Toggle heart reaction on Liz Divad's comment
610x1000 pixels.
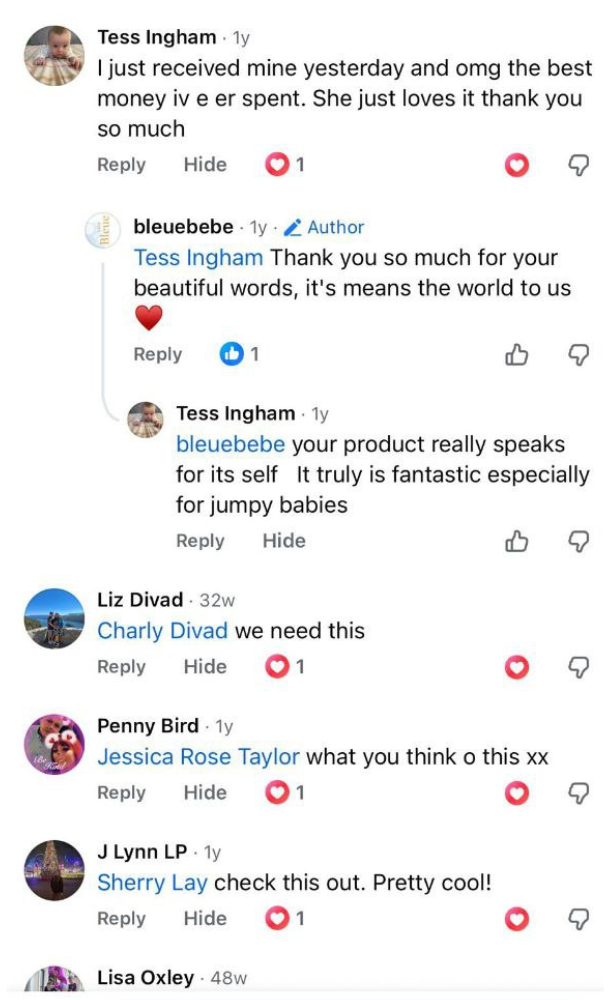click(516, 667)
